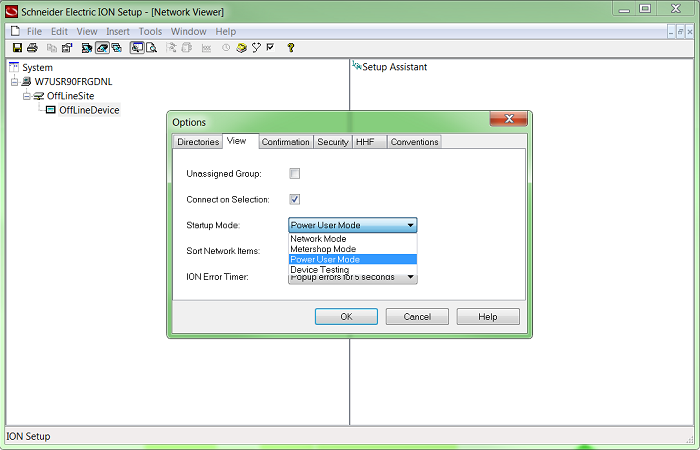Switch to the Confirmation tab
Image resolution: width=700 pixels, height=450 pixels.
click(x=286, y=142)
